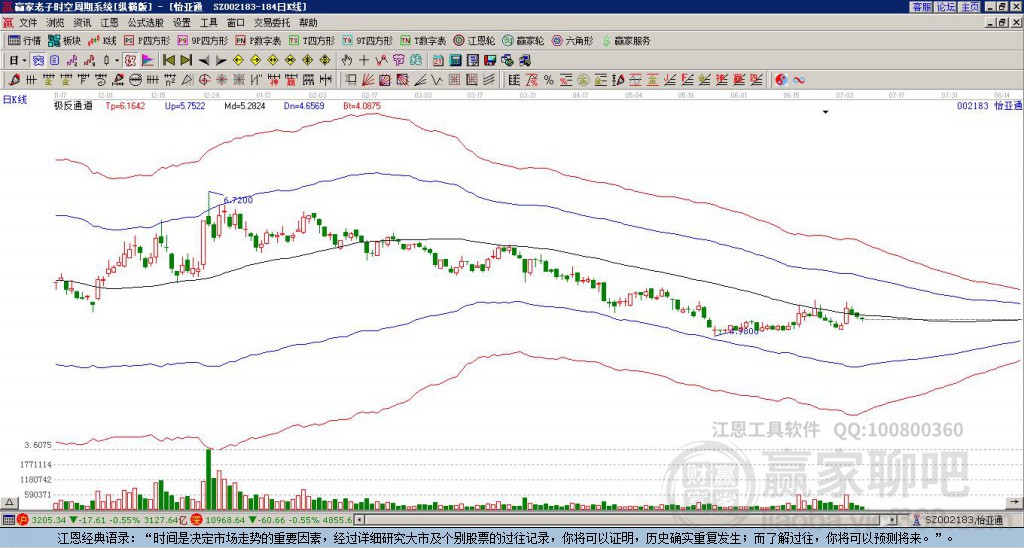Viewport: 1024px width, 548px height.
Task: Click the 极反通道 indicator label
Action: pos(73,106)
